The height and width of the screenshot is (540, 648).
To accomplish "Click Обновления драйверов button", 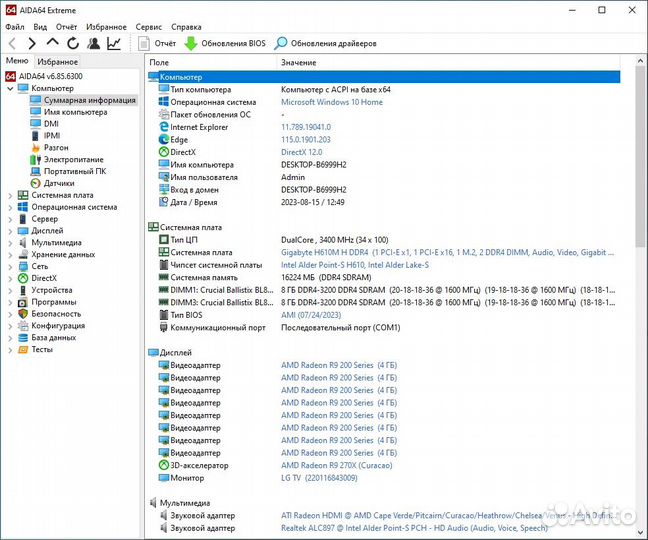I will pos(326,44).
